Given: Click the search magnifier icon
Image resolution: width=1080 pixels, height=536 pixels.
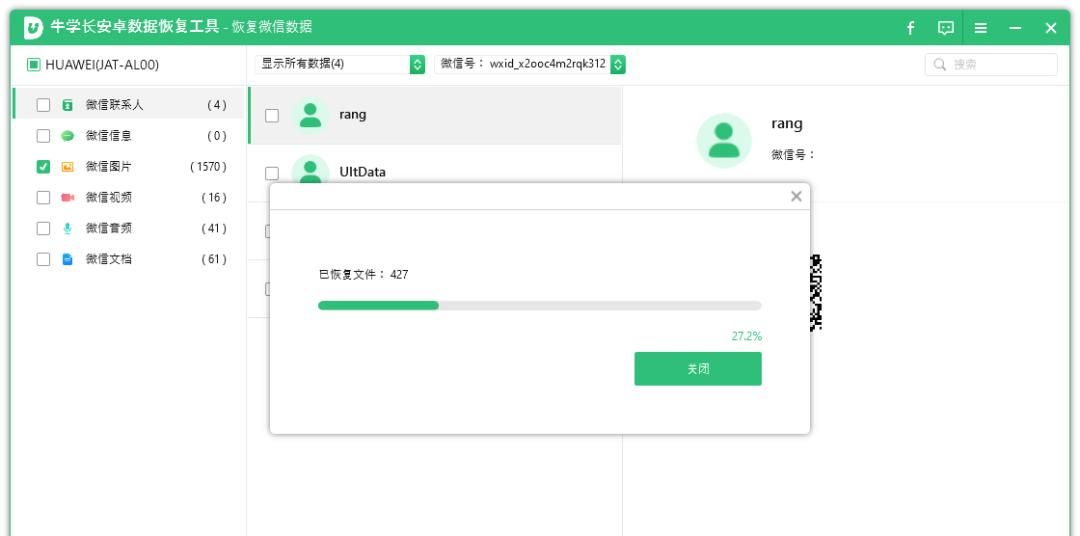Looking at the screenshot, I should [x=939, y=65].
